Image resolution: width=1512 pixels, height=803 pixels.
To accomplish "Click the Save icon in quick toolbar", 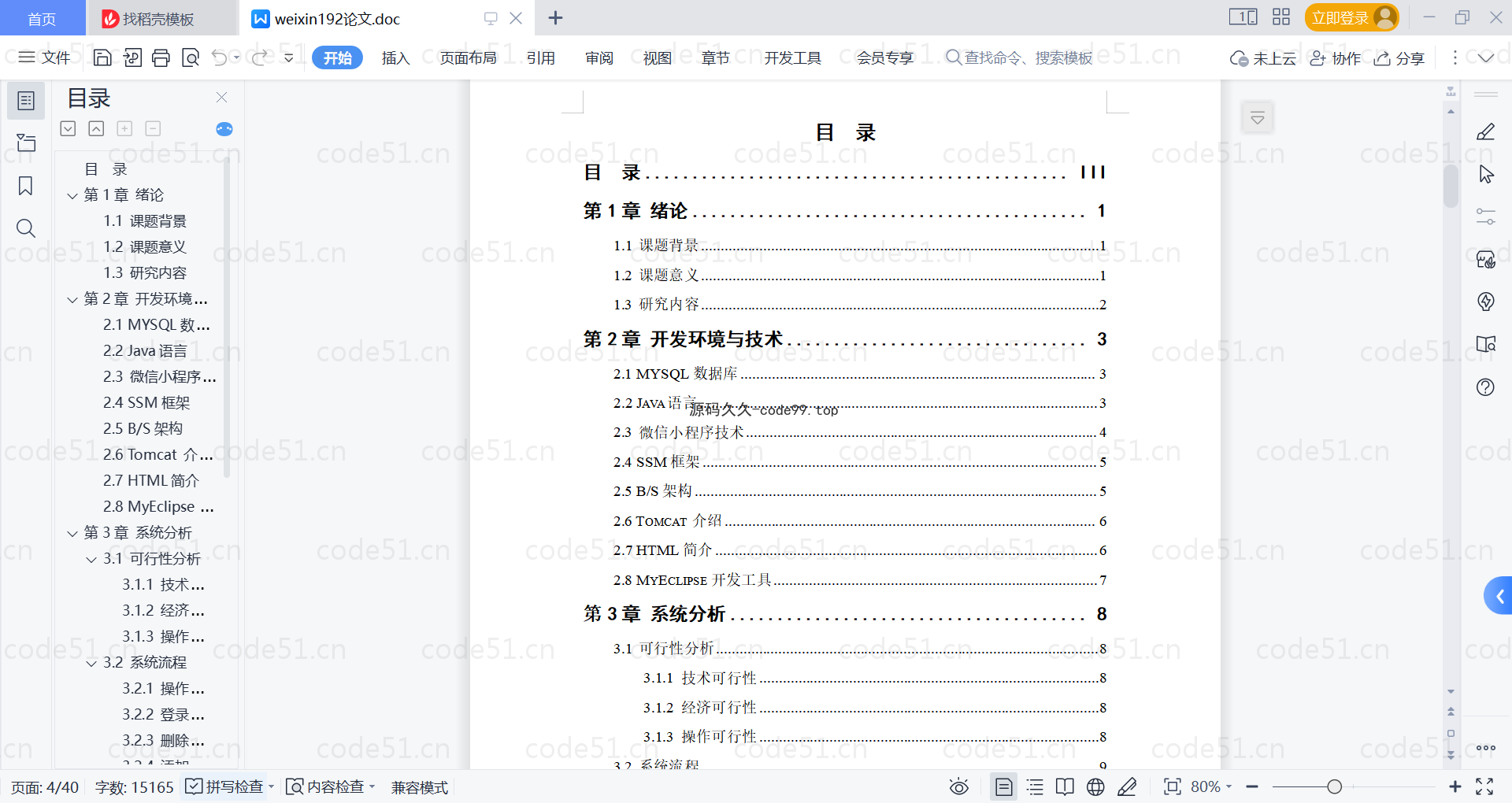I will (x=102, y=57).
